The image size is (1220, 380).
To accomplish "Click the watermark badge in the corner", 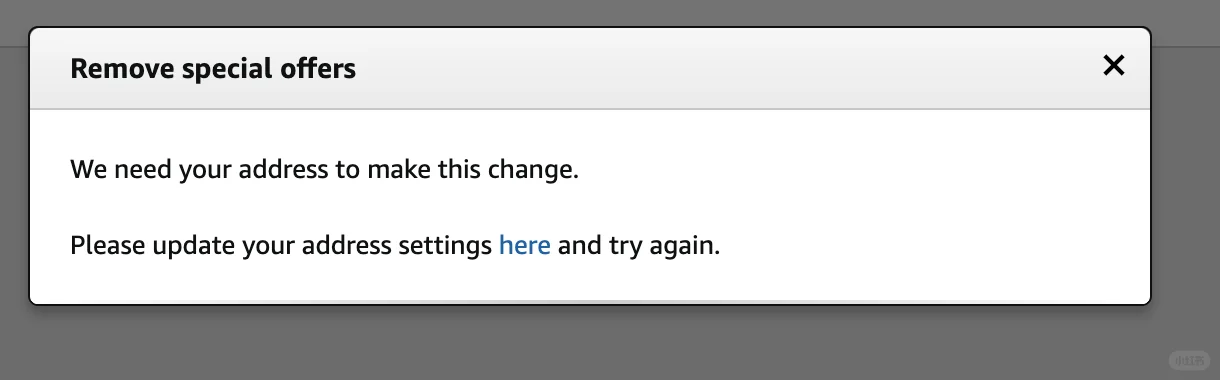I will 1190,360.
